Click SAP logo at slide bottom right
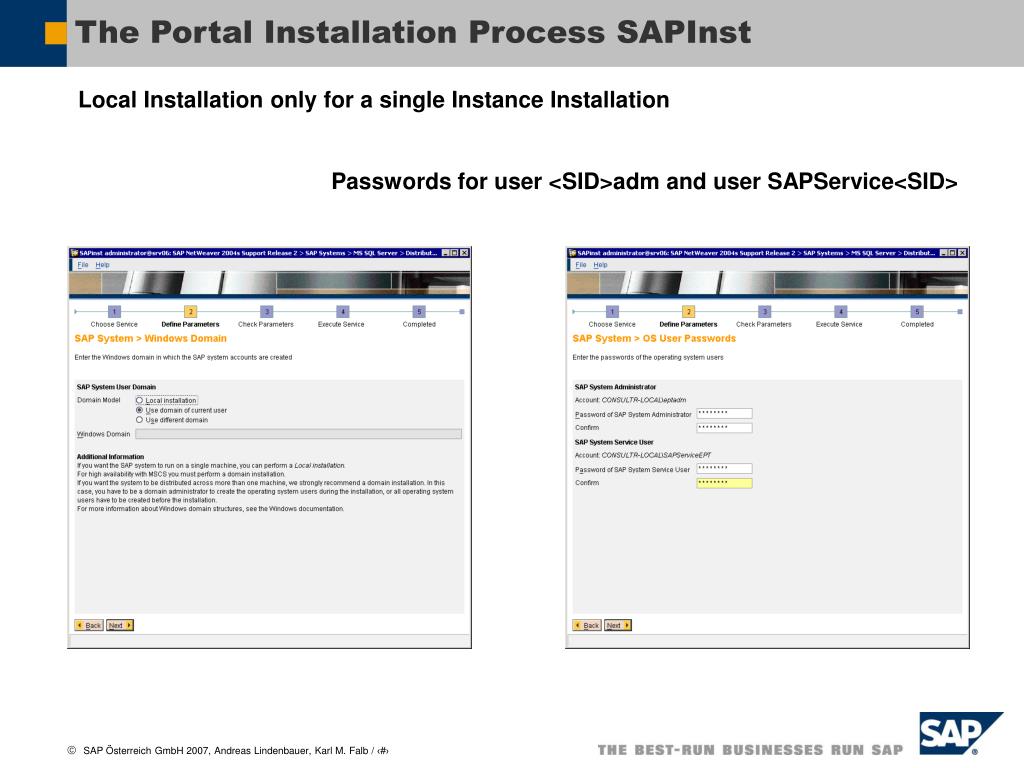Screen dimensions: 1024x768 tap(959, 733)
